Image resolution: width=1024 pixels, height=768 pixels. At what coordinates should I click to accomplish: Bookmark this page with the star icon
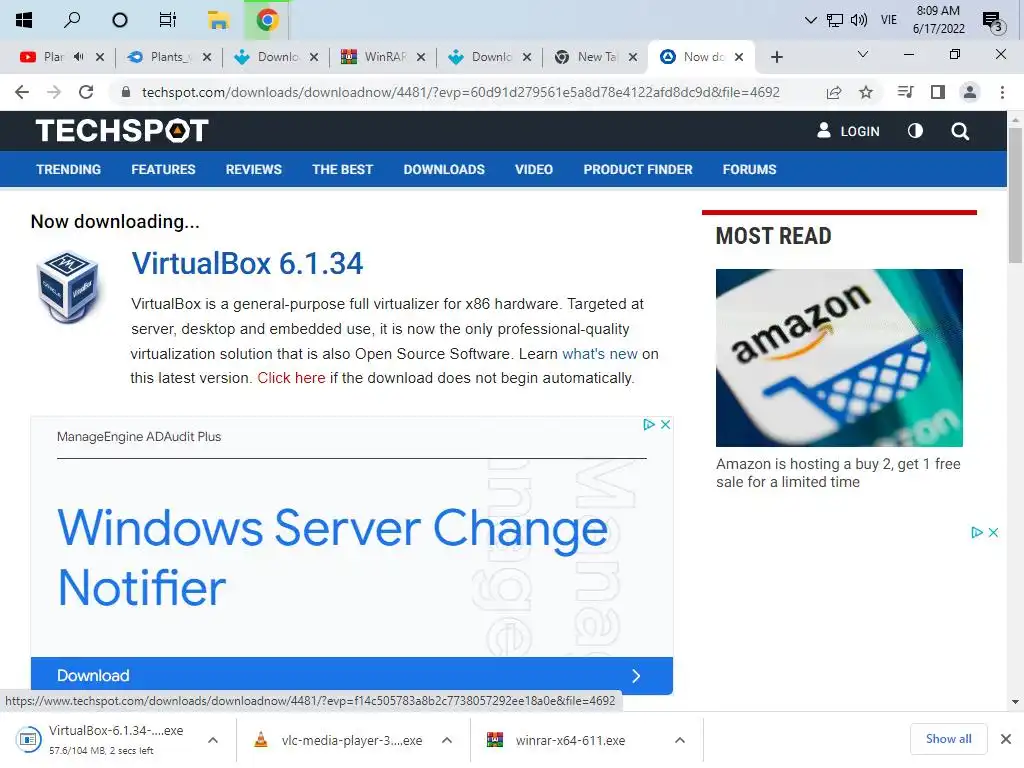[866, 92]
